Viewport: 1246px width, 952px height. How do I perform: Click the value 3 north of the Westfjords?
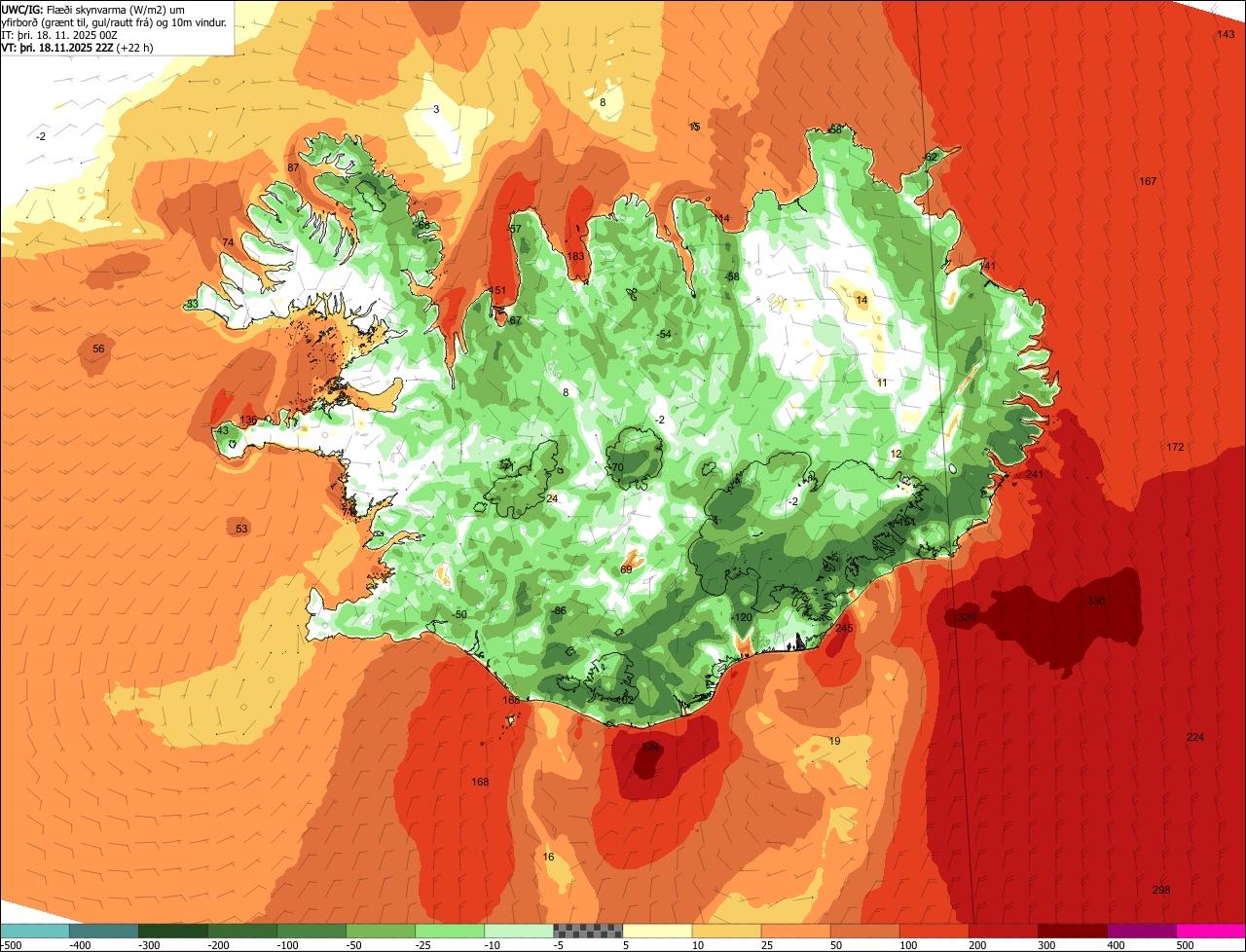[436, 109]
